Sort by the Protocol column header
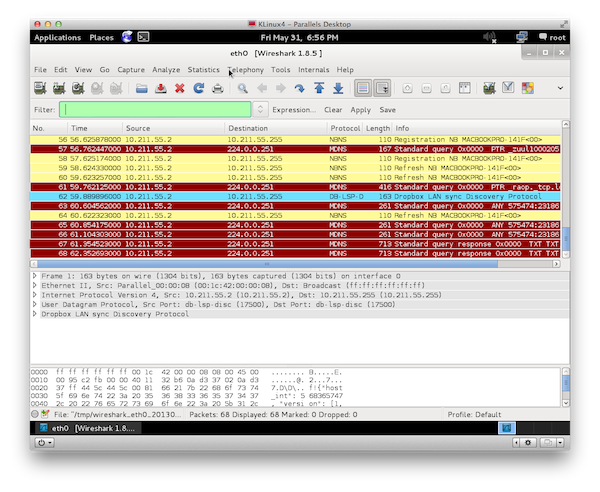Viewport: 600px width, 492px height. (x=345, y=128)
